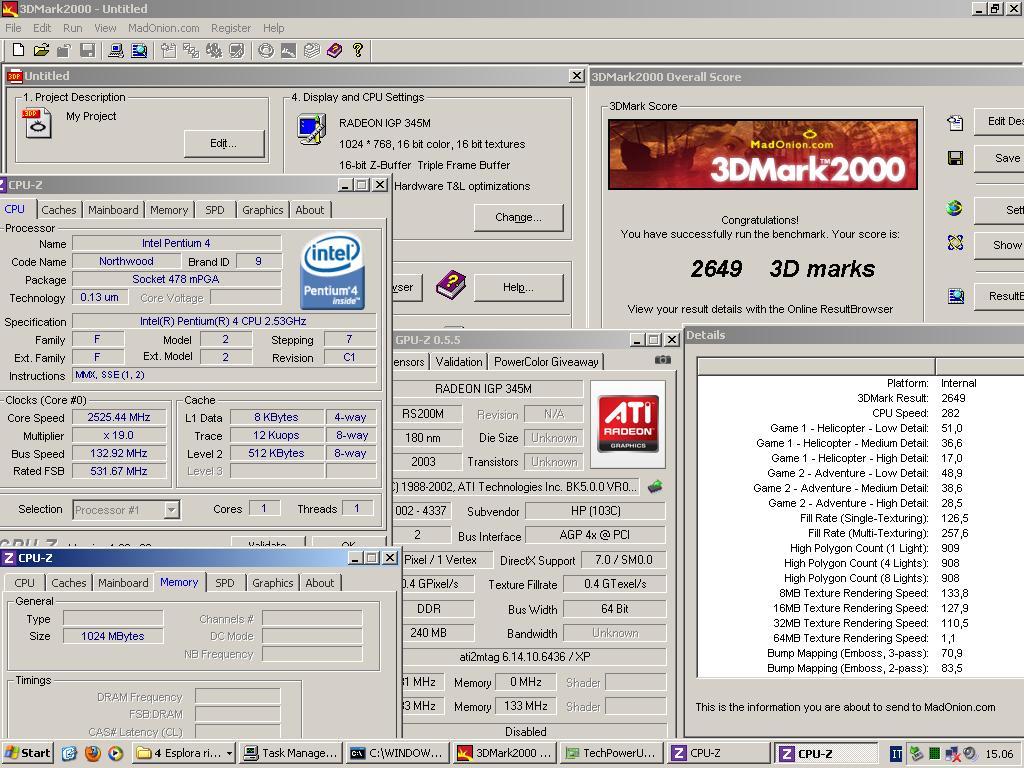This screenshot has width=1024, height=768.
Task: Switch to the C:\WINDOWS command prompt taskbar button
Action: point(398,753)
